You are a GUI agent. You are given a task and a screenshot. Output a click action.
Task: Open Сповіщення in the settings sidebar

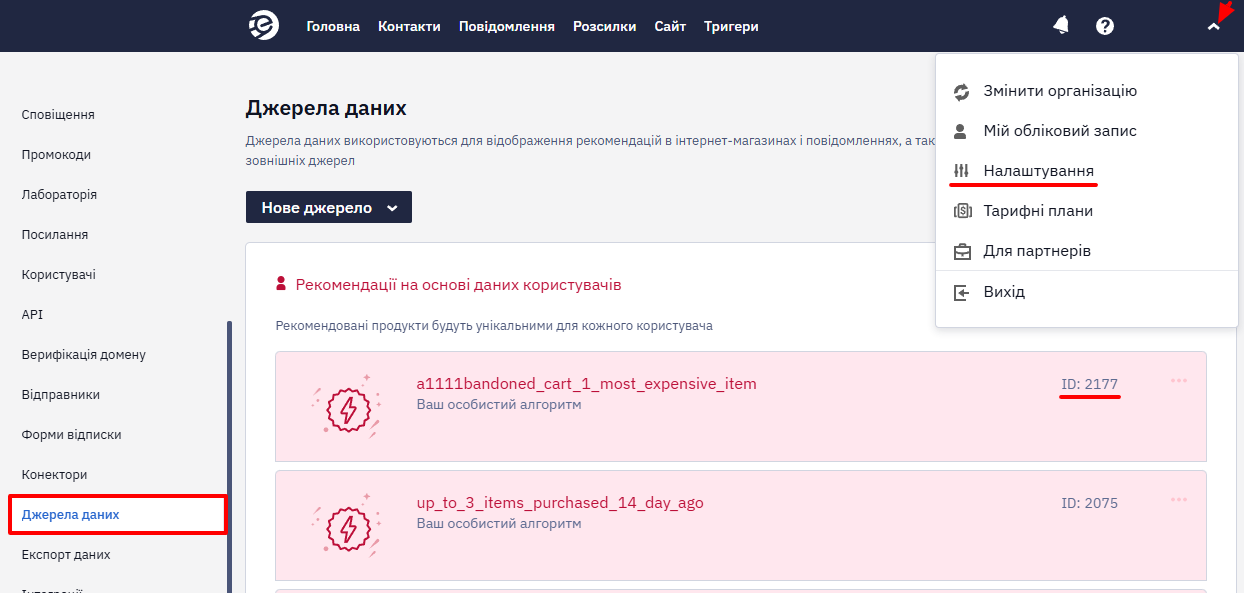pos(58,115)
